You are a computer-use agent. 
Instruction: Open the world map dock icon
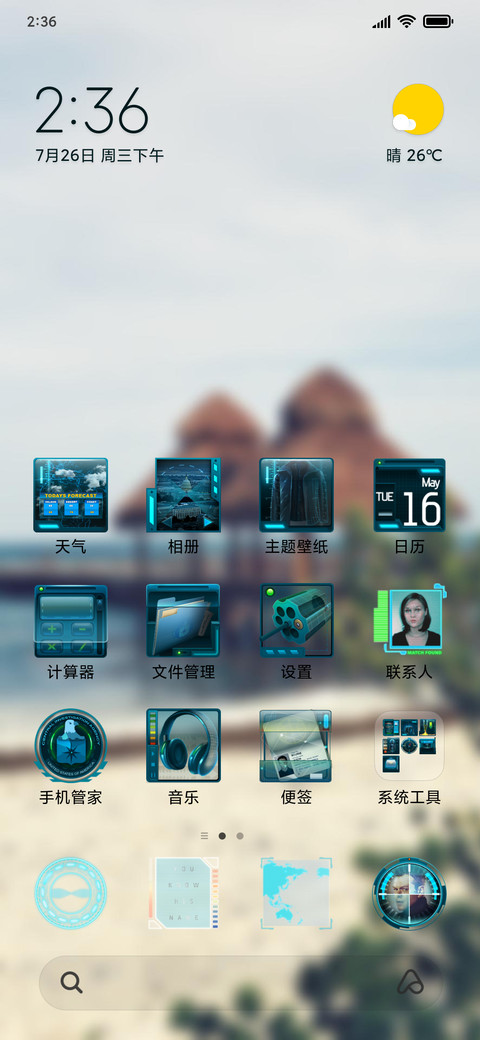(x=296, y=893)
